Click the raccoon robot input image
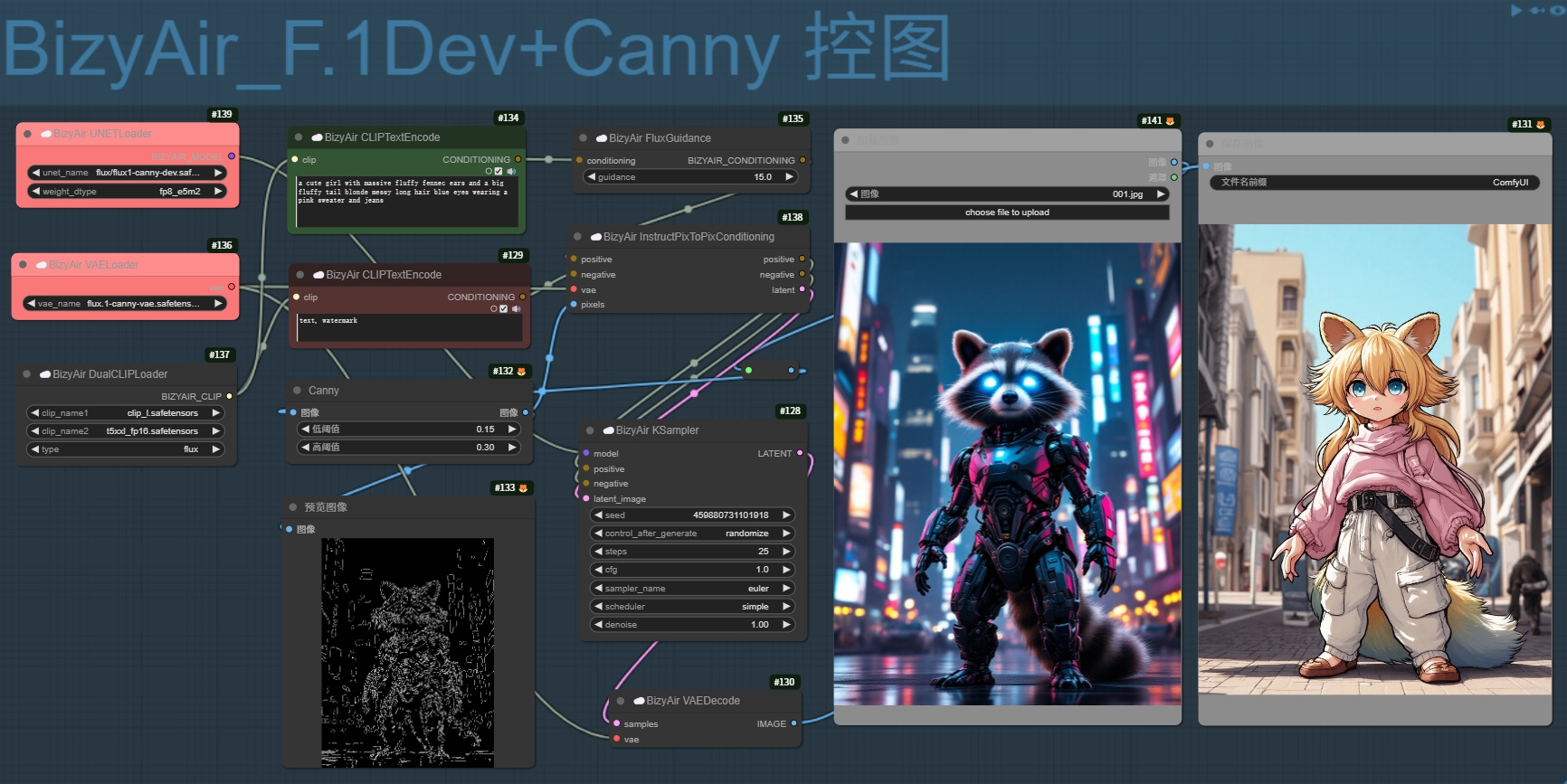The image size is (1567, 784). click(1007, 474)
